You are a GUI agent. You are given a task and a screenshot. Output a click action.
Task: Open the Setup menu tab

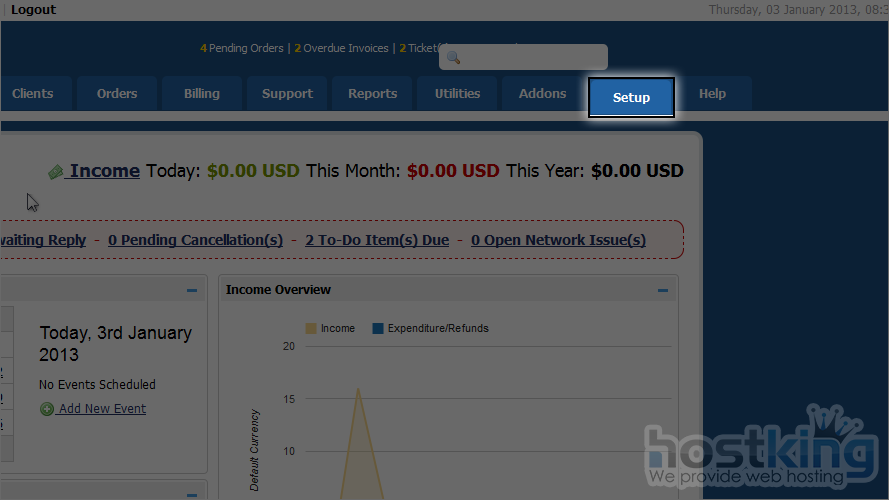click(x=631, y=98)
